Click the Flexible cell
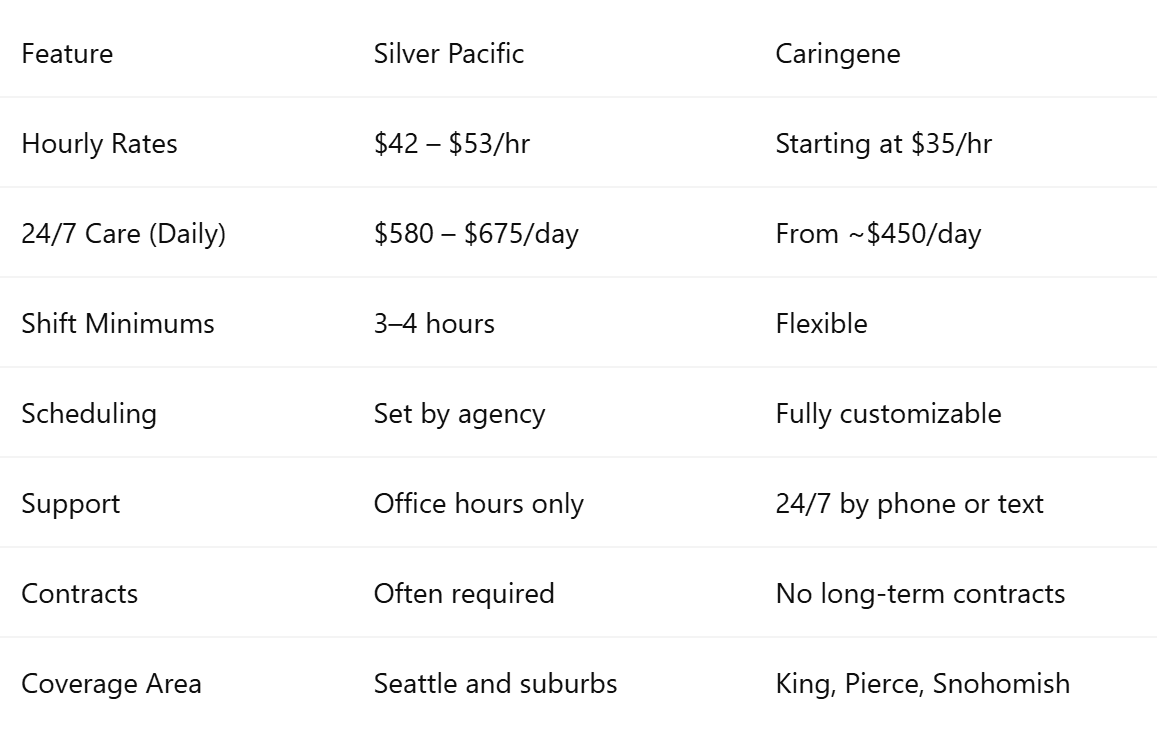The image size is (1174, 755). pyautogui.click(x=821, y=324)
